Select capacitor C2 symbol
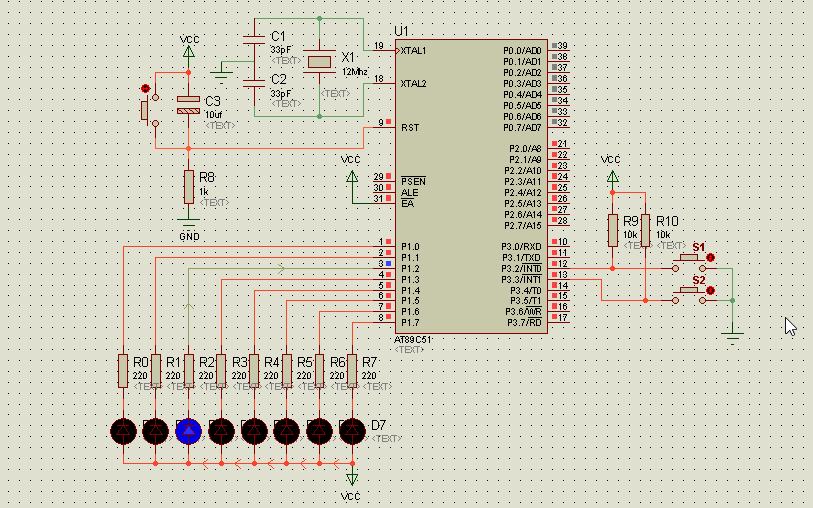 [x=254, y=83]
